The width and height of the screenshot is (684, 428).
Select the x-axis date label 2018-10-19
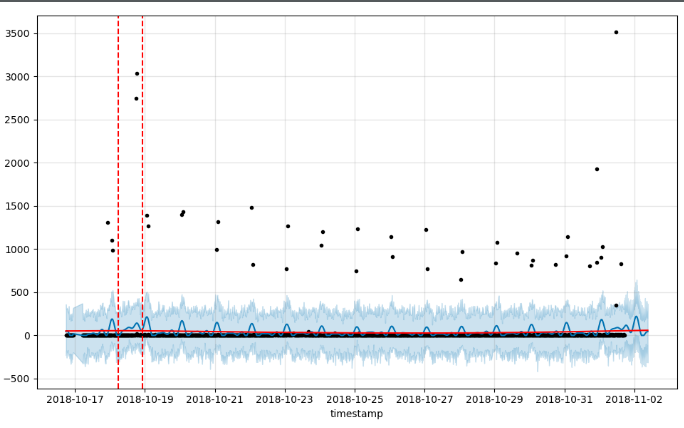pos(145,399)
